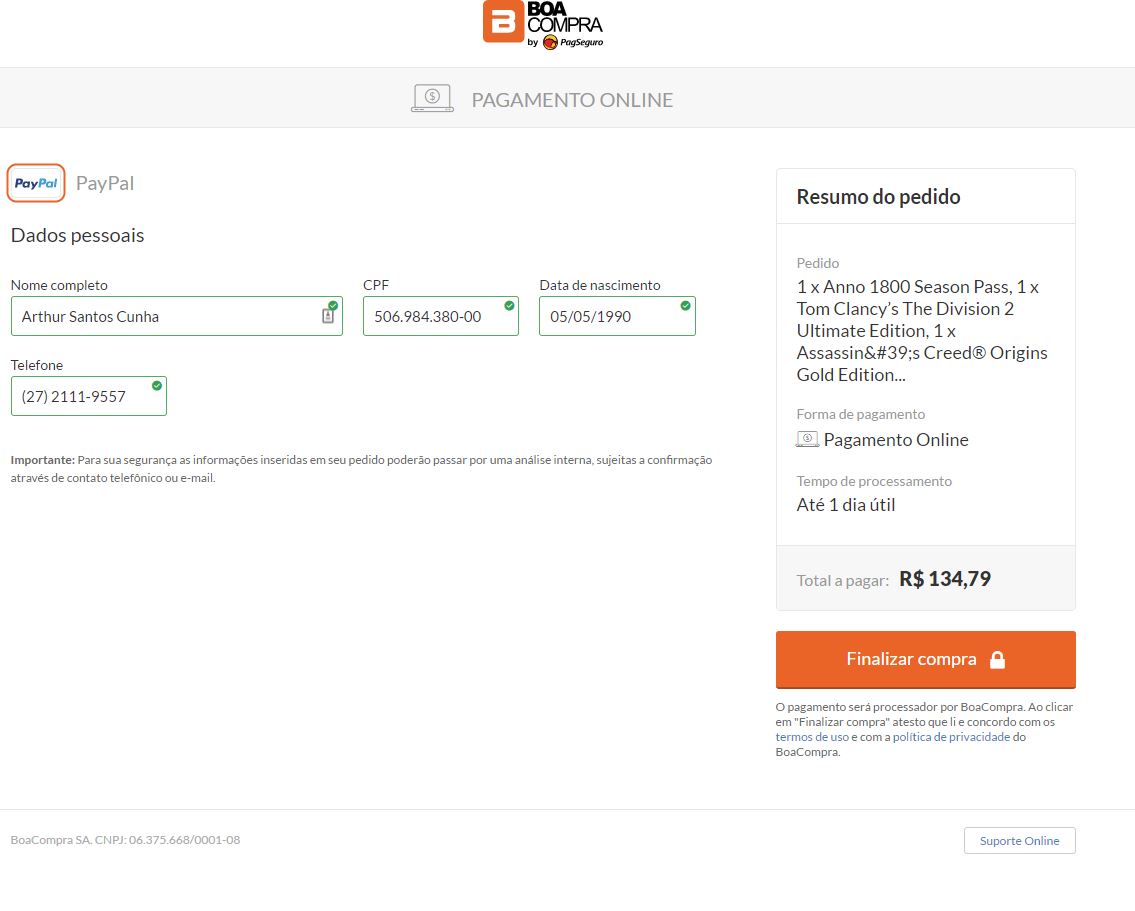Click the contact card icon in name field
The height and width of the screenshot is (911, 1135).
click(x=328, y=316)
